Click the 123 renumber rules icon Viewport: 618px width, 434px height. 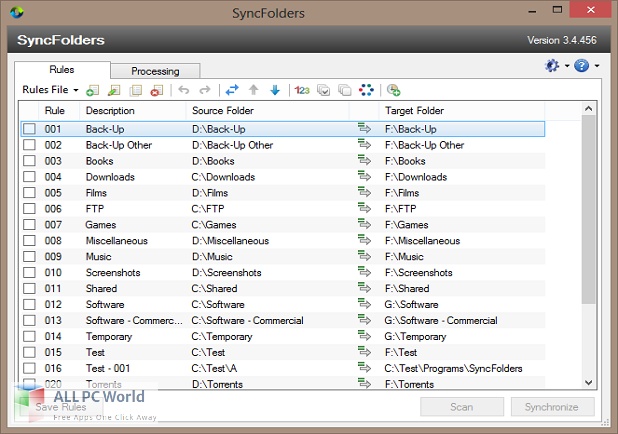[302, 90]
